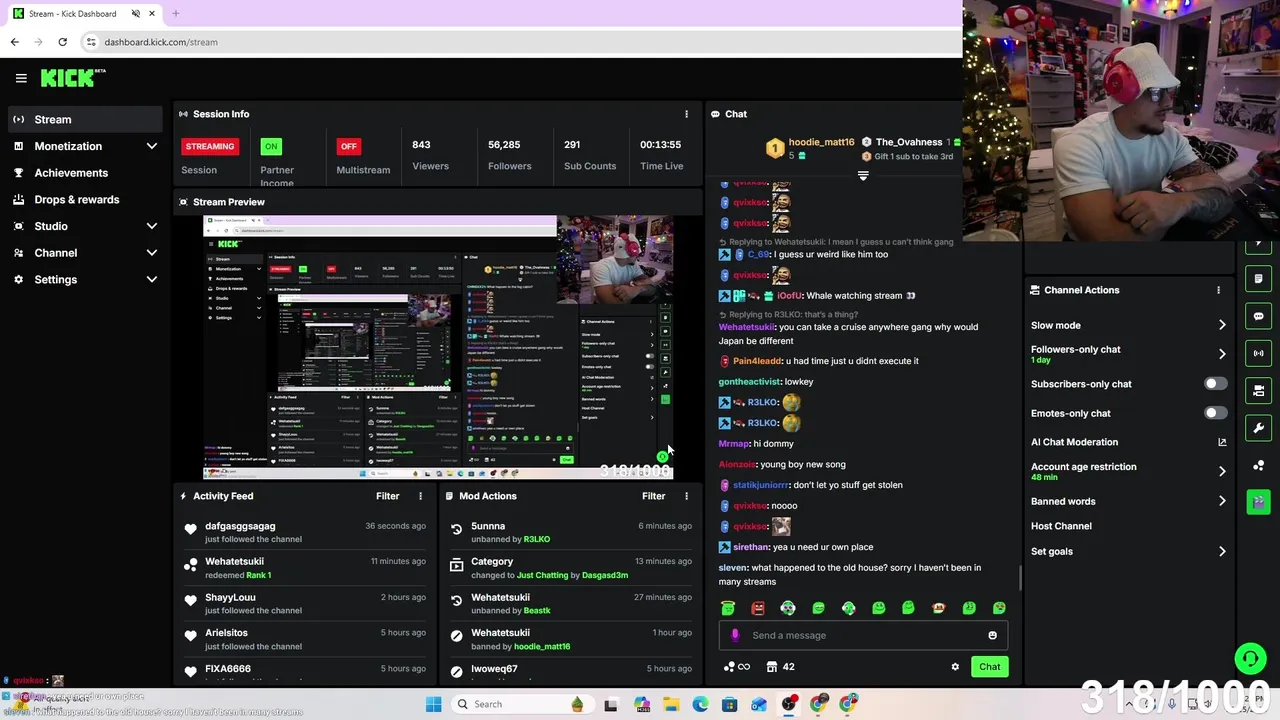This screenshot has width=1280, height=720.
Task: Open Session Info three-dot menu
Action: pos(686,114)
